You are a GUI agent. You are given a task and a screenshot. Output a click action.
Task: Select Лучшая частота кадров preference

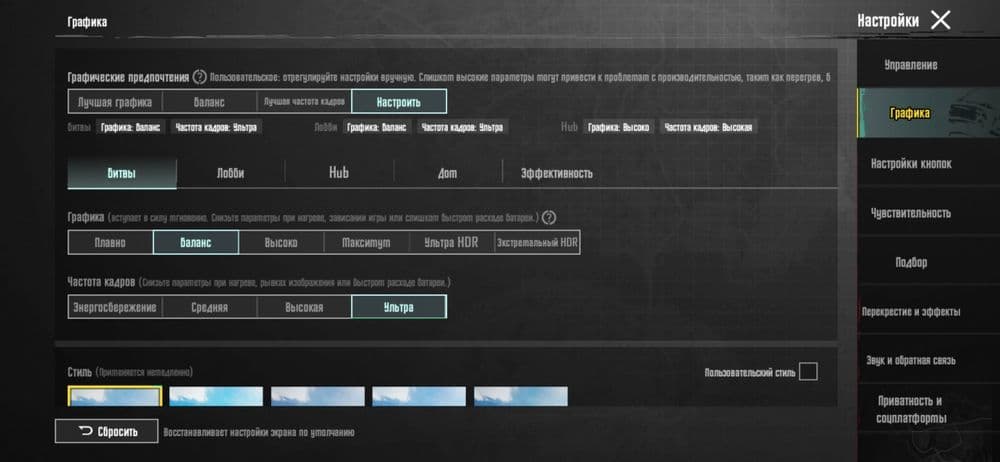click(304, 102)
